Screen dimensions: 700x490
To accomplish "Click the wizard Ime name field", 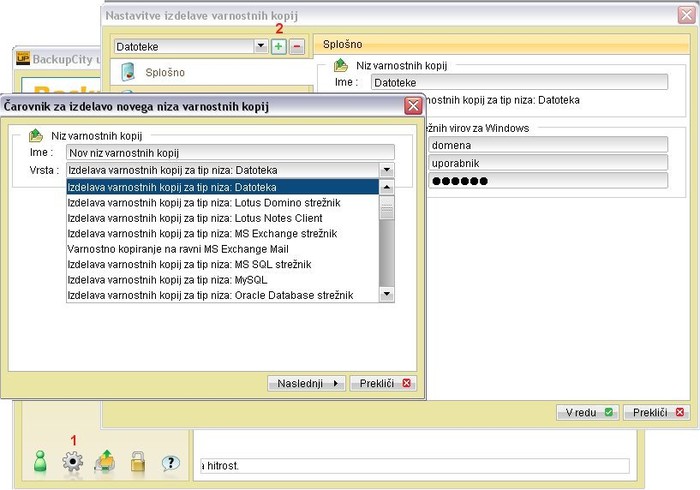I will [230, 153].
